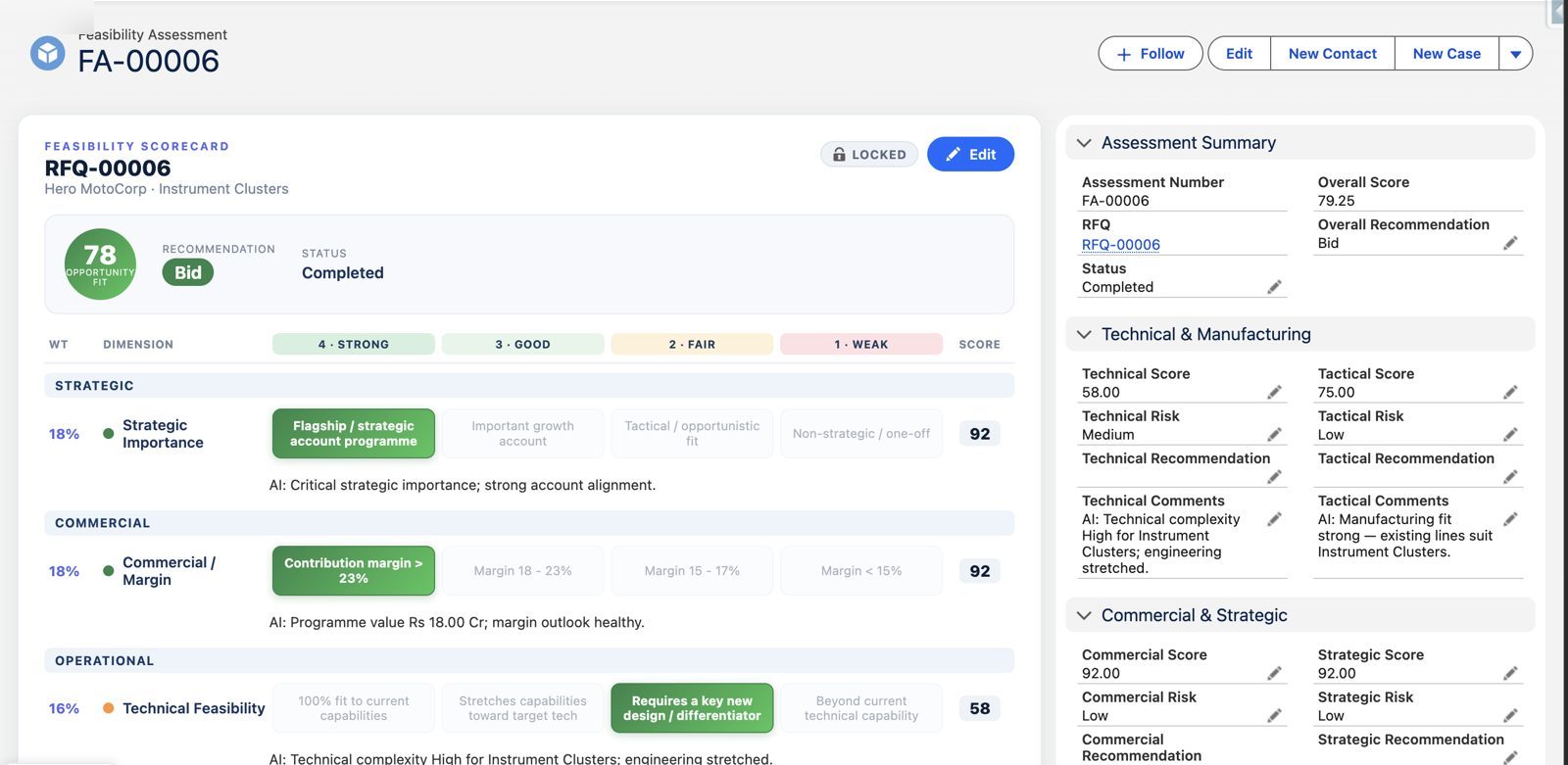Edit Technical Recommendation pencil icon
The height and width of the screenshot is (765, 1568).
1274,477
